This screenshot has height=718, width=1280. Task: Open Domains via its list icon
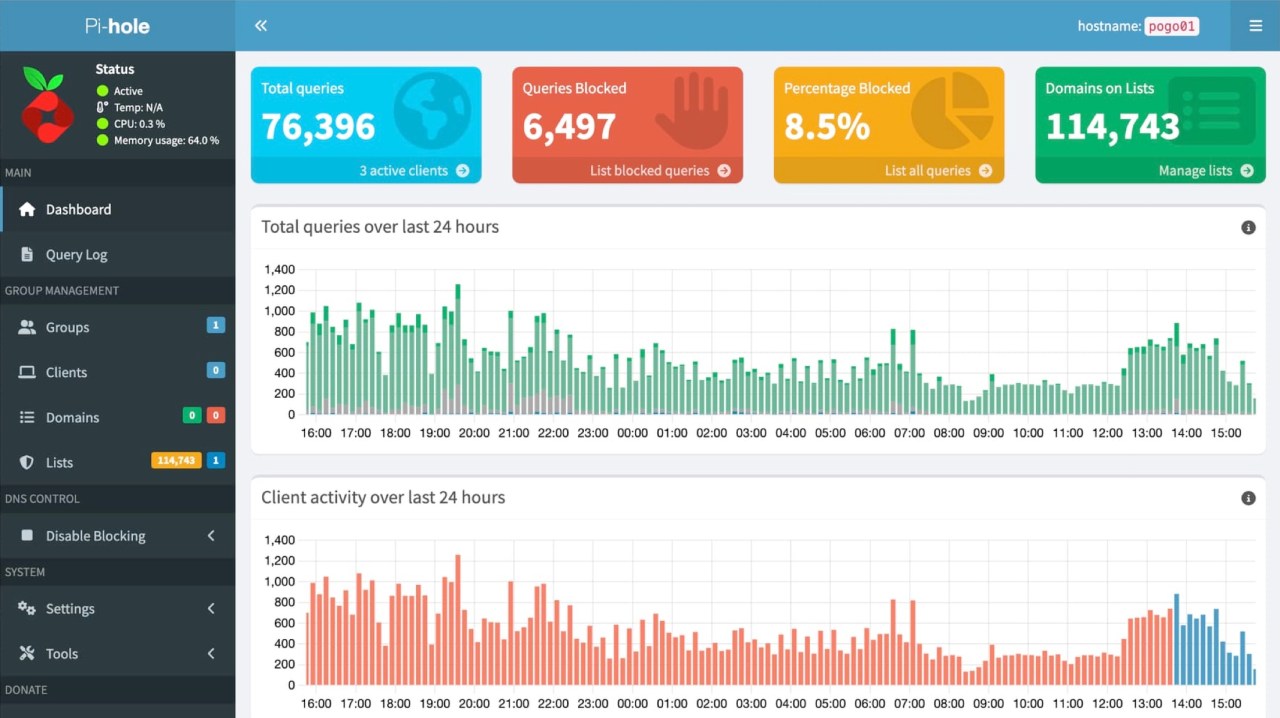pyautogui.click(x=27, y=417)
